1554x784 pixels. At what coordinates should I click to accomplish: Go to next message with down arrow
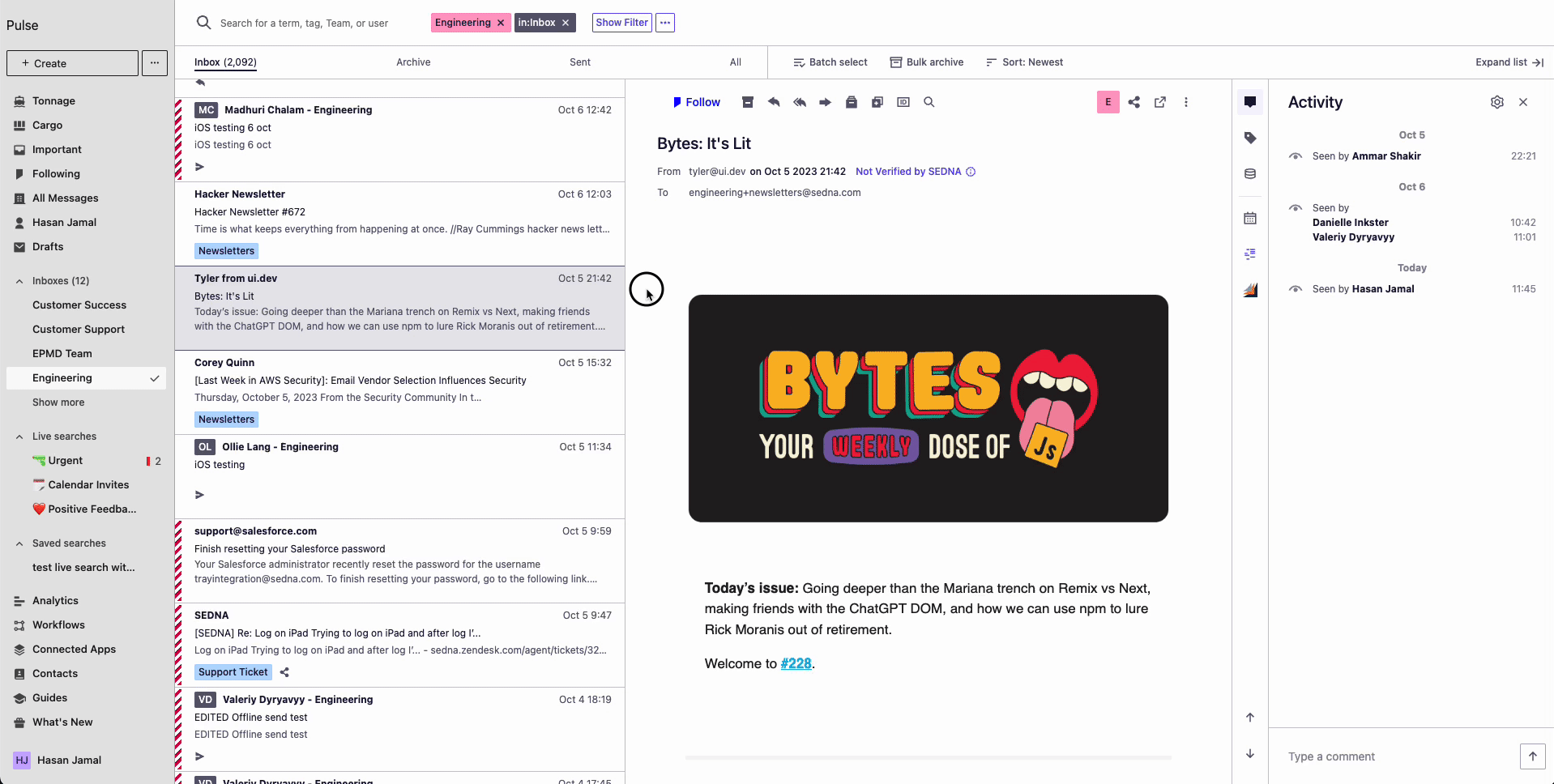click(1250, 753)
